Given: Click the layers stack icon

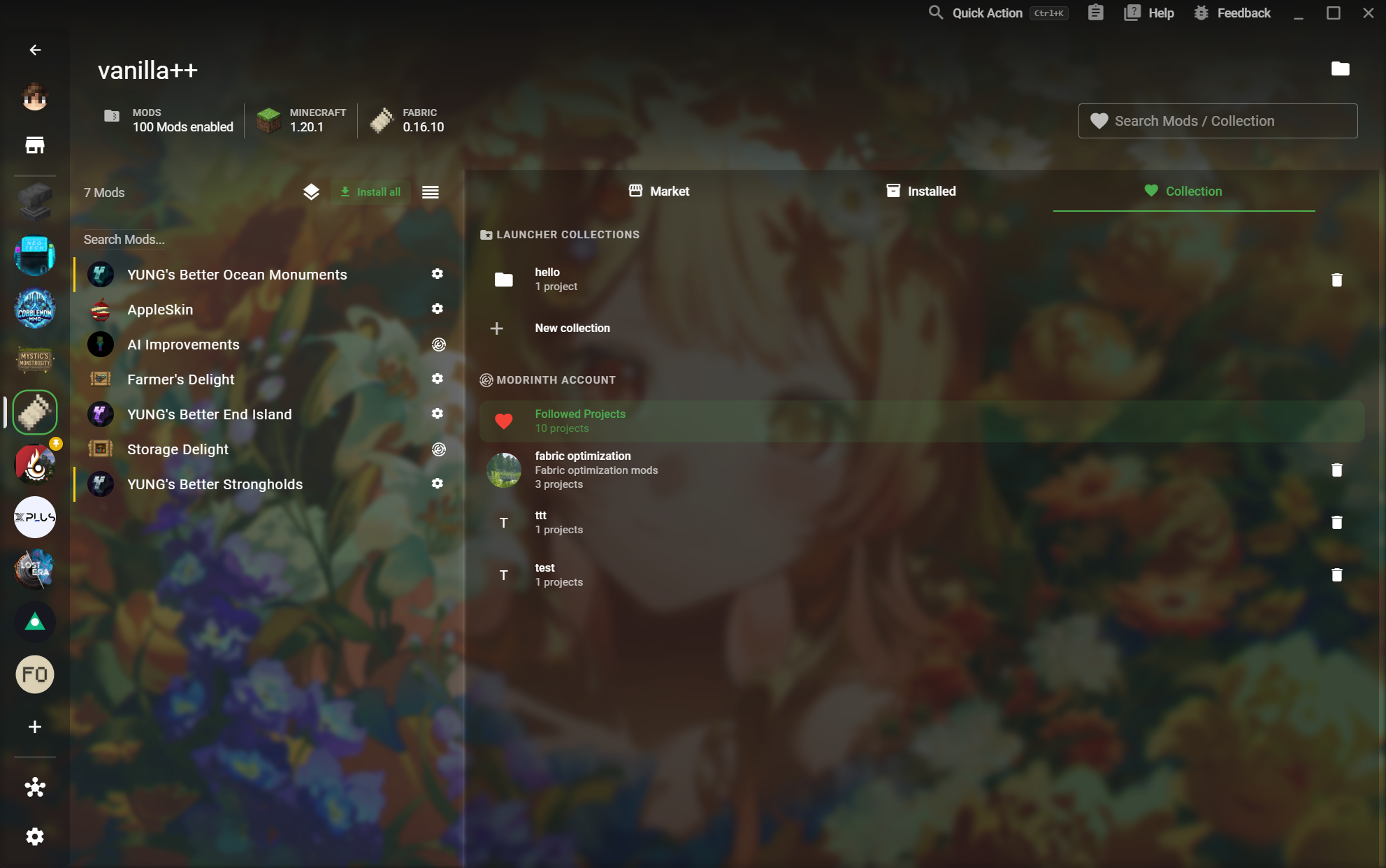Looking at the screenshot, I should pos(311,192).
